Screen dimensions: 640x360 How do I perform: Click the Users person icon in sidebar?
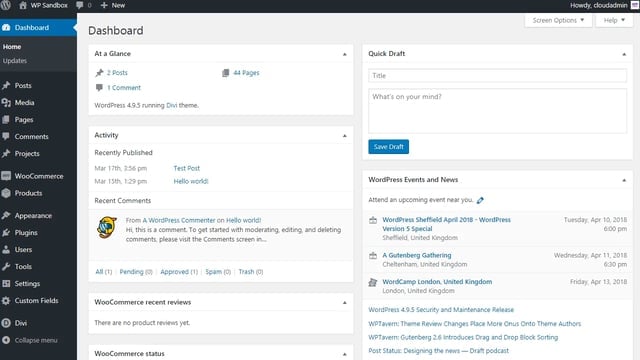tap(6, 250)
